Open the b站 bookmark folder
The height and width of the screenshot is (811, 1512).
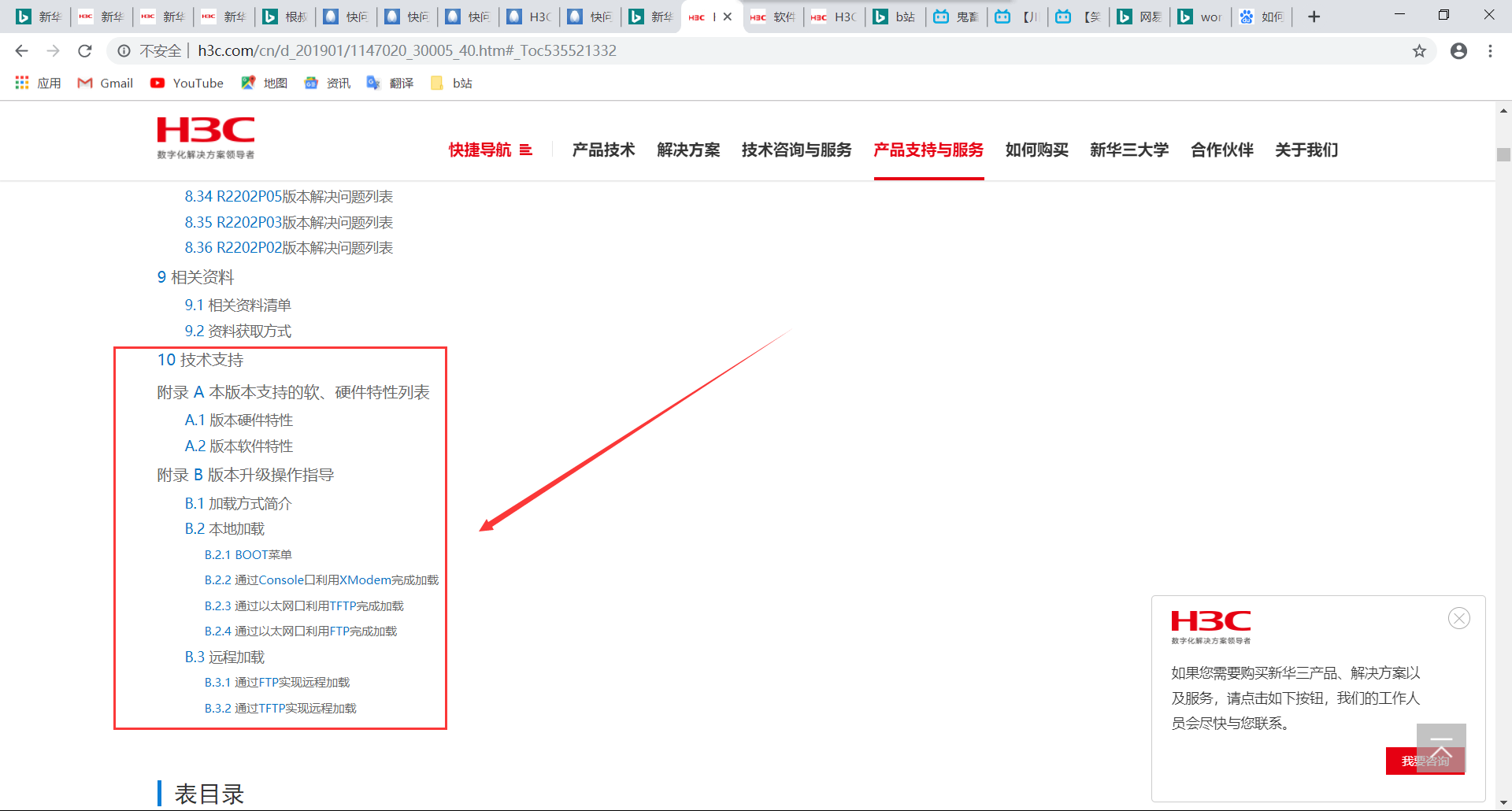click(x=451, y=83)
